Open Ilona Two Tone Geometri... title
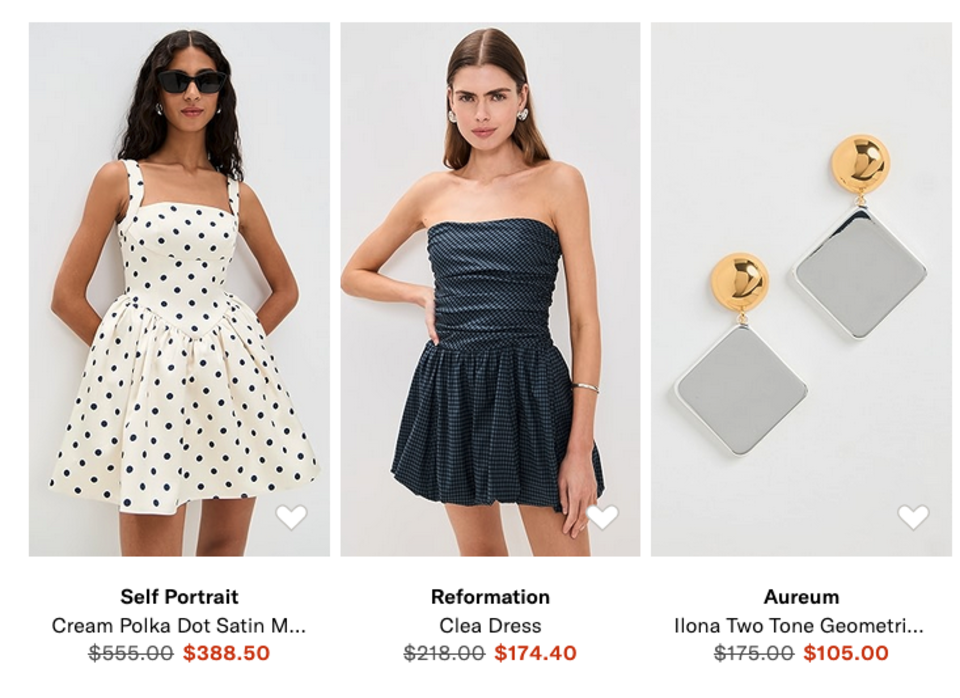Screen dimensions: 960x698 pos(799,626)
